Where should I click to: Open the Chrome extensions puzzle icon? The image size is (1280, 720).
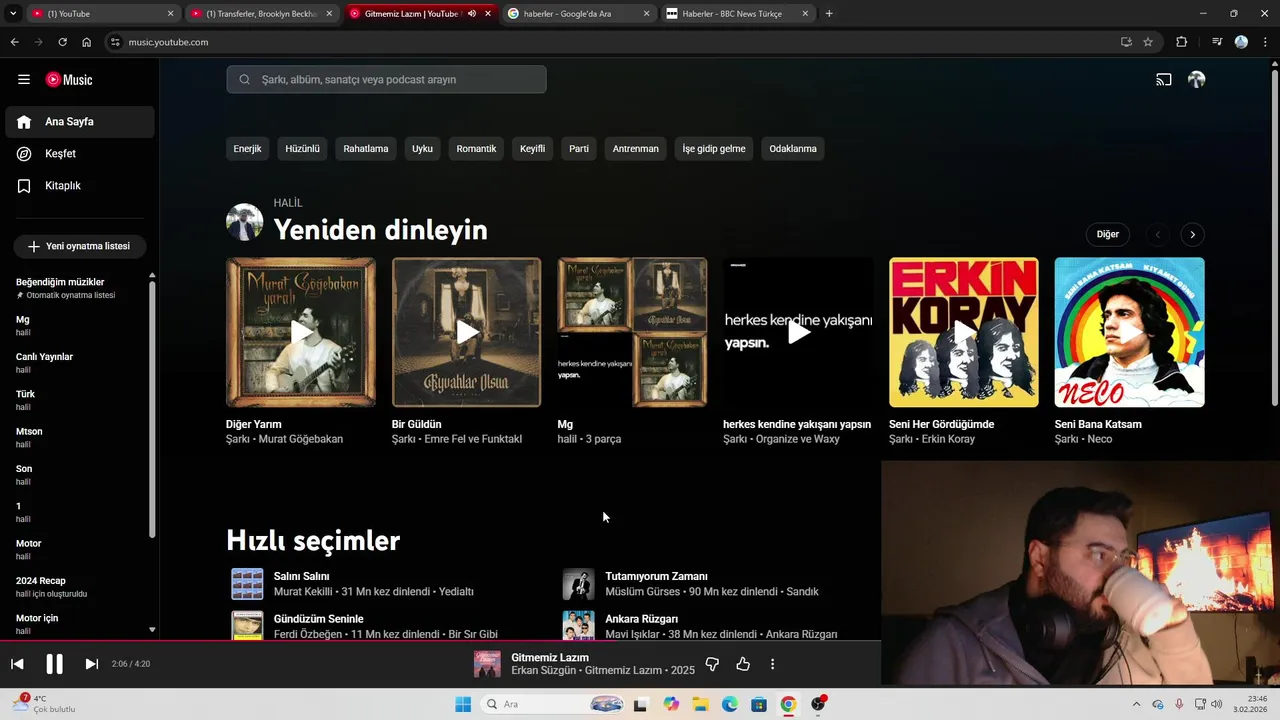click(1182, 42)
